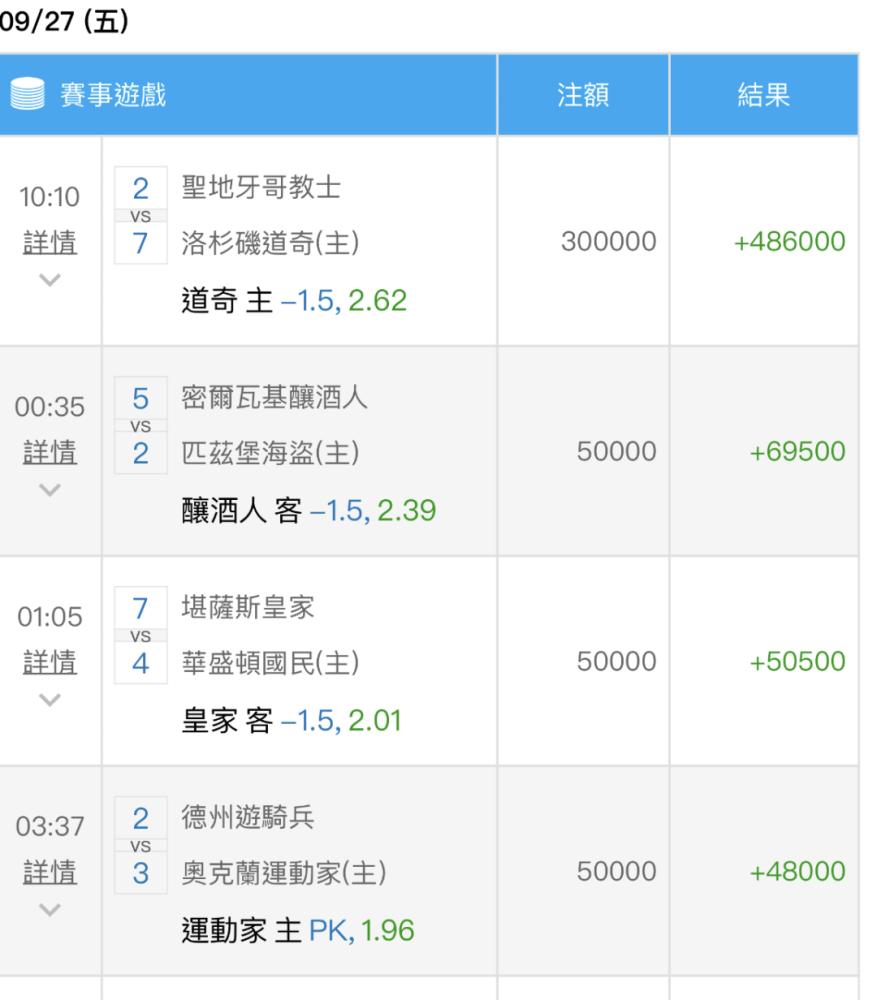The height and width of the screenshot is (1000, 877).
Task: Select the 運動家 主 PK, 1.96 bet line
Action: tap(298, 930)
